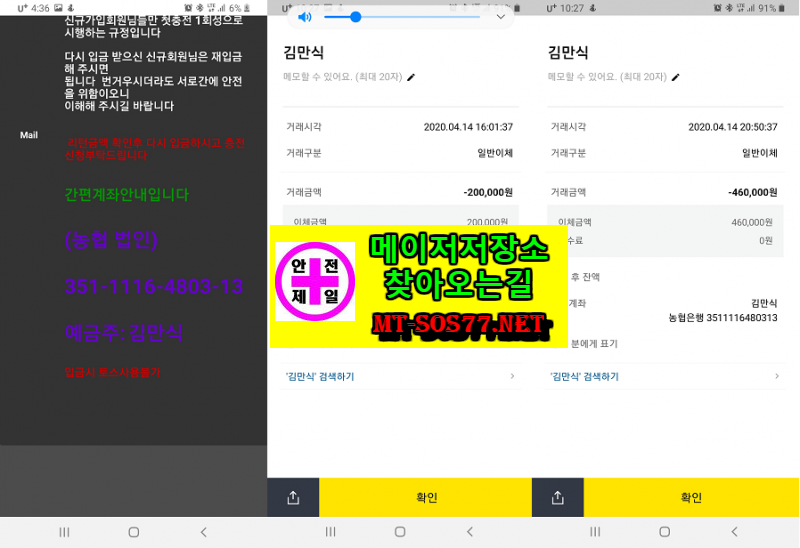The height and width of the screenshot is (548, 800).
Task: Tap recent apps button in middle screen
Action: point(331,532)
